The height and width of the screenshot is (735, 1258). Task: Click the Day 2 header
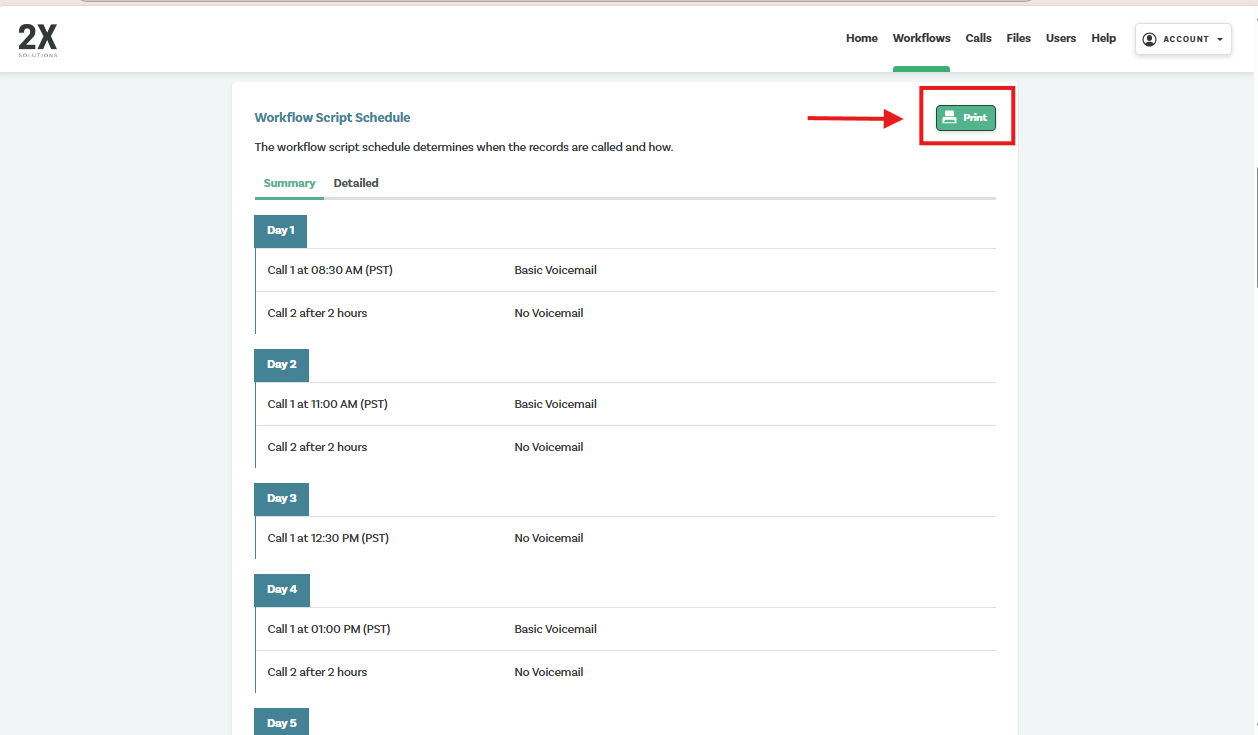[x=281, y=365]
